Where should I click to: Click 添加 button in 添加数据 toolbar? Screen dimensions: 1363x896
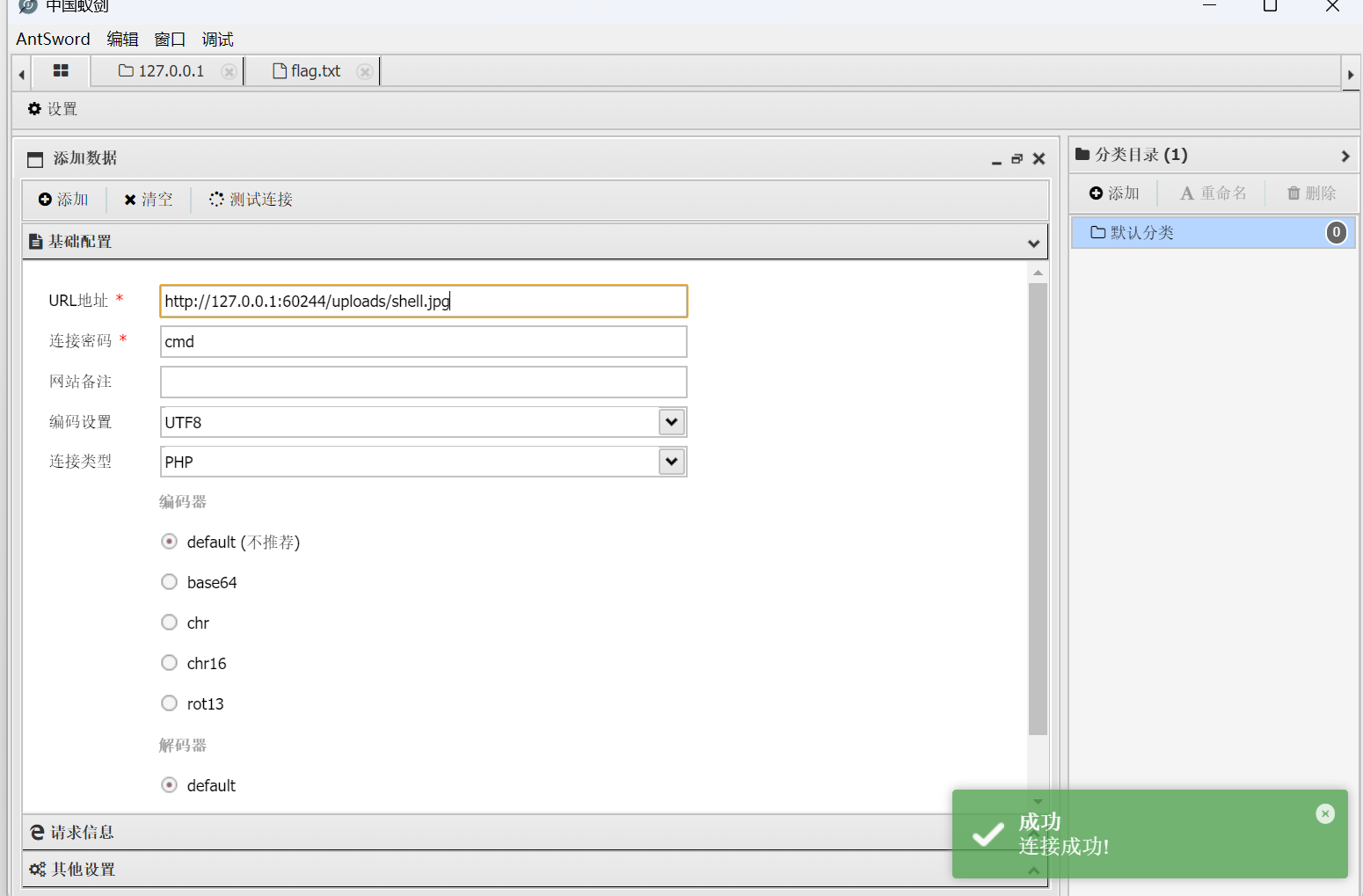(63, 200)
